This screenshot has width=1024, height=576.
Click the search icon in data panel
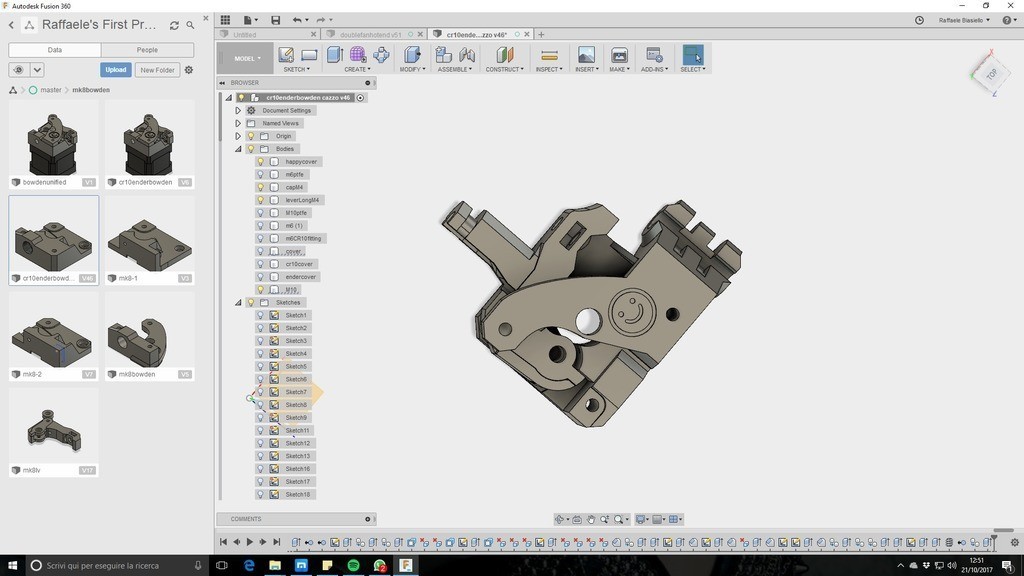(x=191, y=25)
